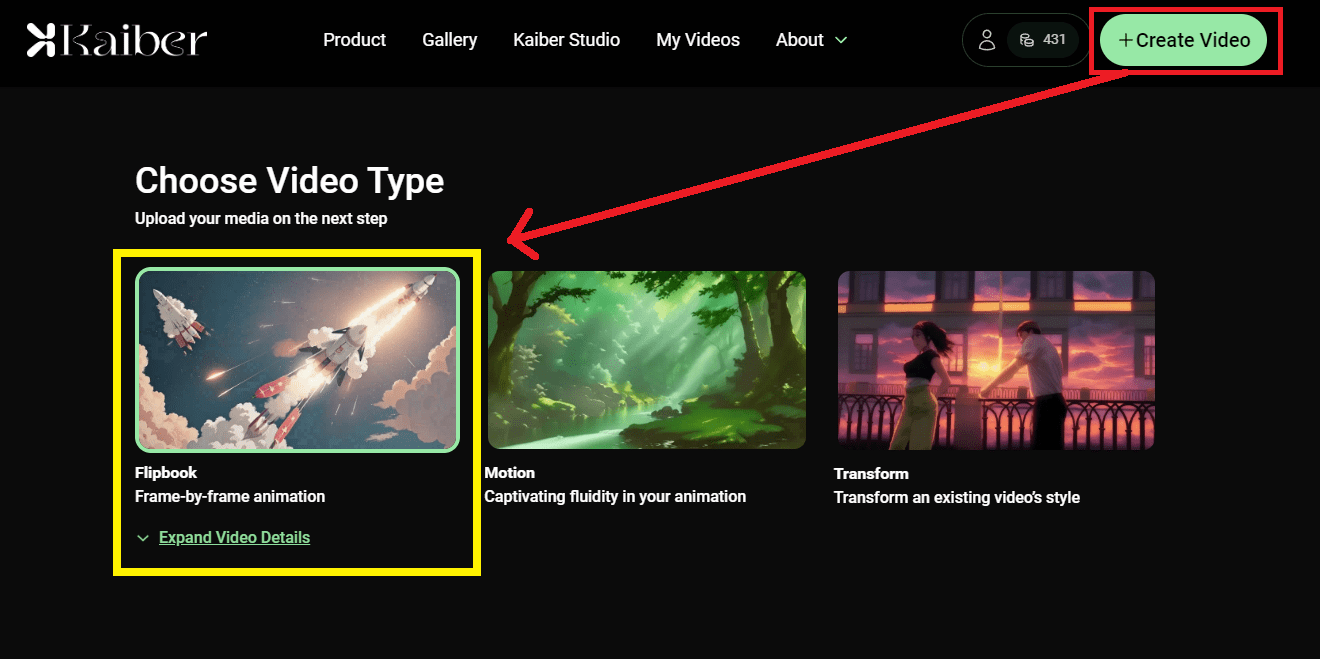Screen dimensions: 1320x659
Task: Expand the About dropdown chevron
Action: tap(841, 40)
